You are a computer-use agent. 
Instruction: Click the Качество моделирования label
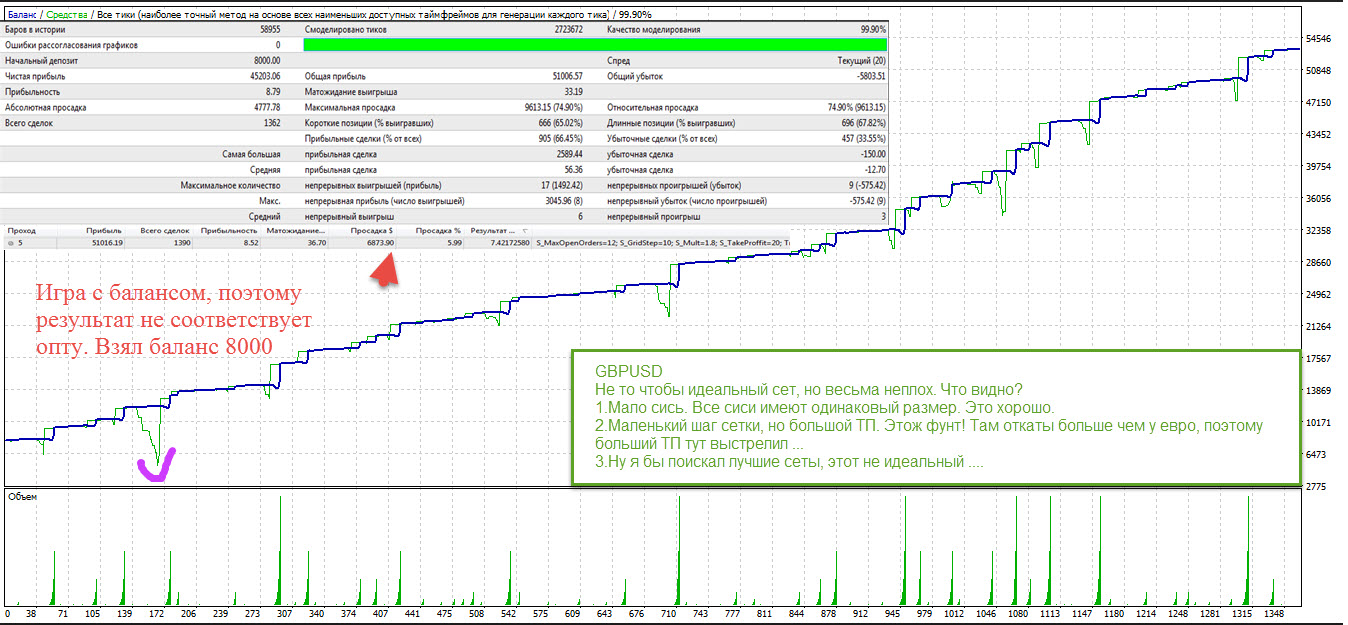(x=654, y=30)
